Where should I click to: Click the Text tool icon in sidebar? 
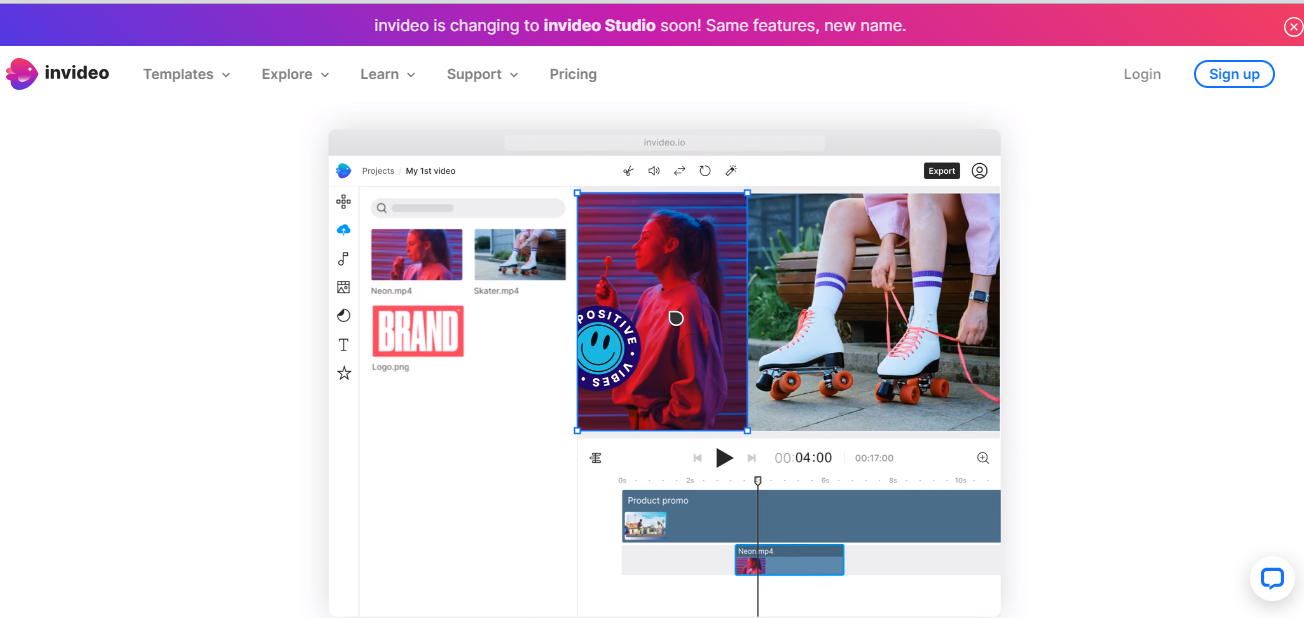click(x=344, y=345)
